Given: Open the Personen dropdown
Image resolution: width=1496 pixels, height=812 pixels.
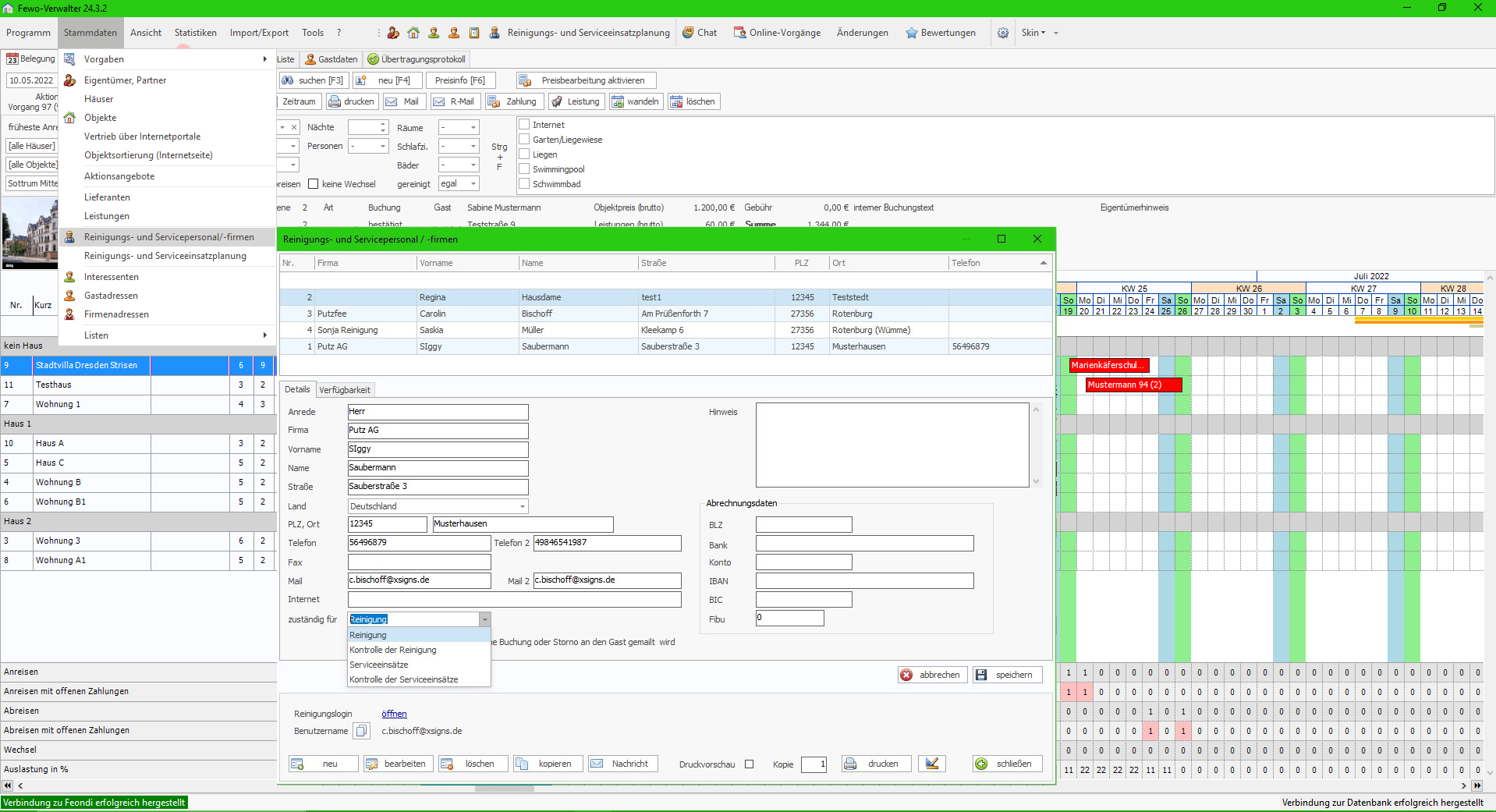Looking at the screenshot, I should pyautogui.click(x=368, y=146).
